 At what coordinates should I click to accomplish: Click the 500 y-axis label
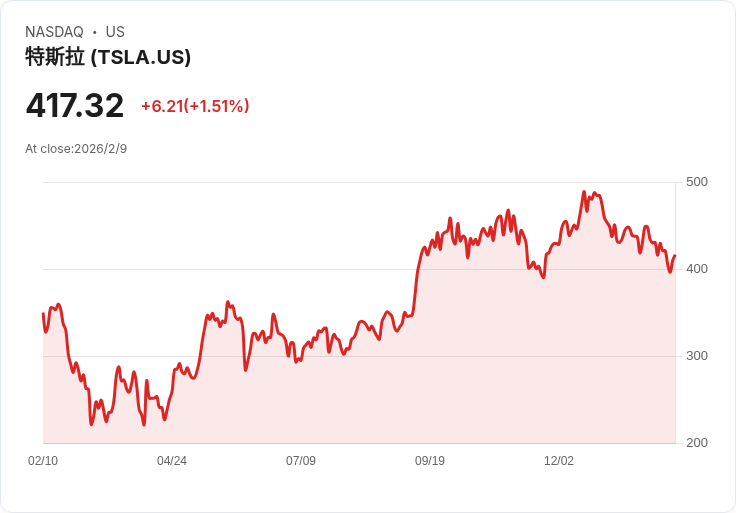[696, 182]
